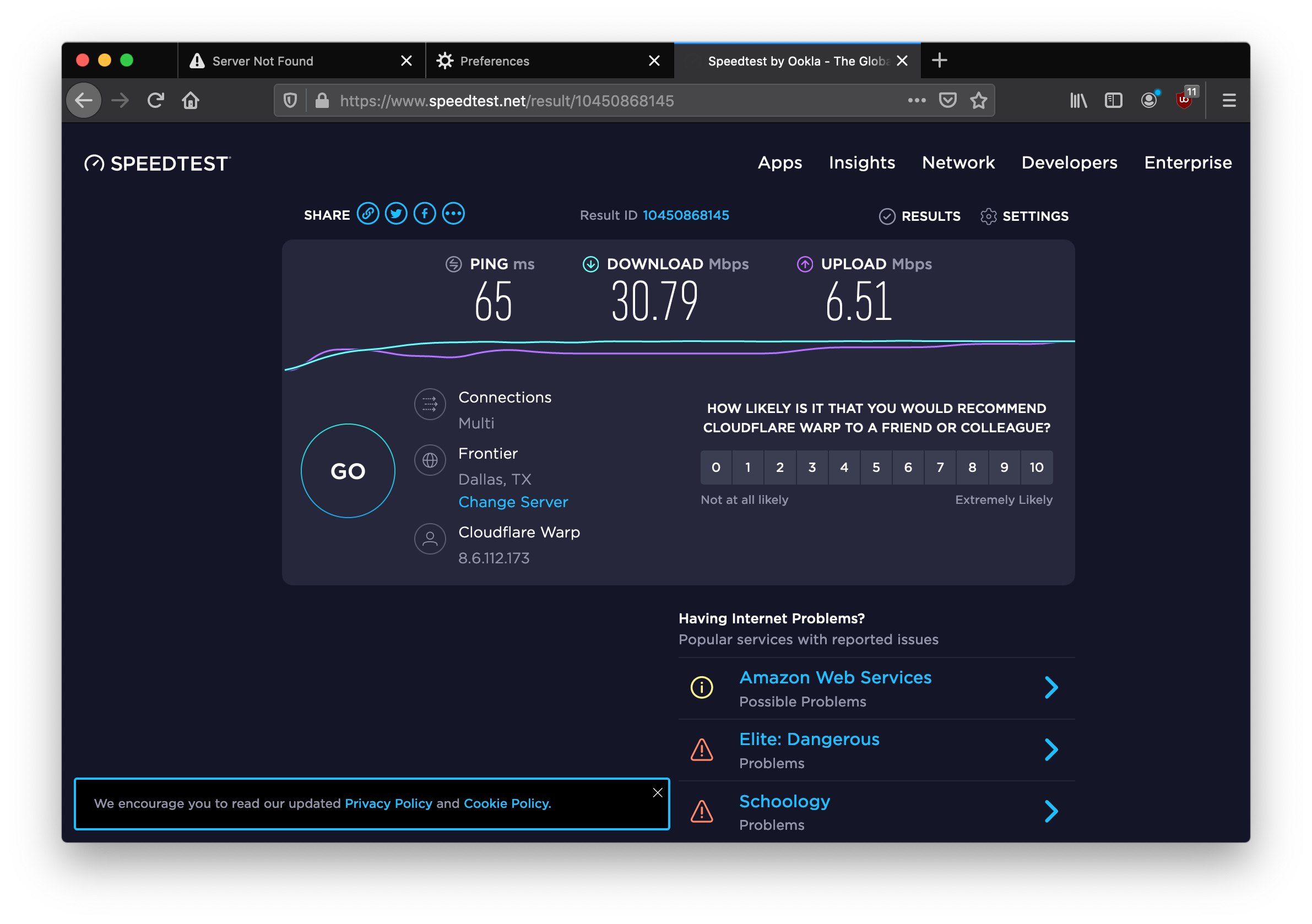Image resolution: width=1312 pixels, height=924 pixels.
Task: Open the Insights navigation menu
Action: coord(861,163)
